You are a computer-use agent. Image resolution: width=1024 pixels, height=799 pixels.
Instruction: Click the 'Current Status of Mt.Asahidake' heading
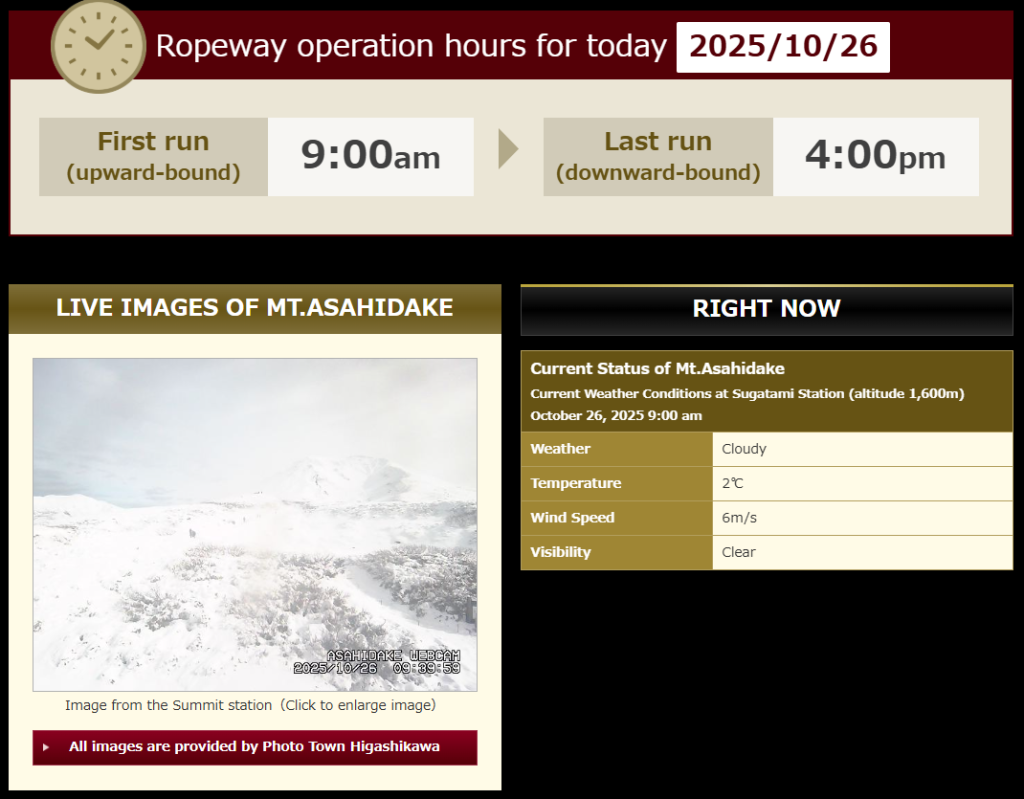(x=657, y=369)
